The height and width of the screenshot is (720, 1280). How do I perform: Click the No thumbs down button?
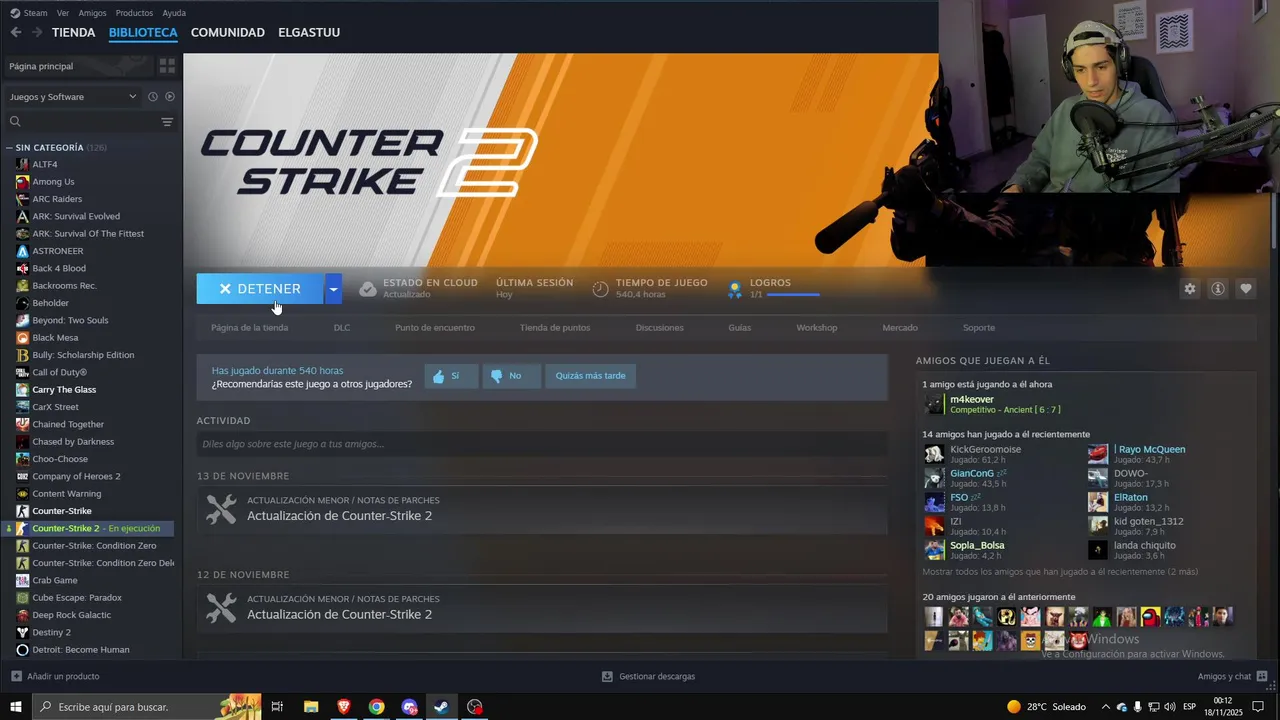(511, 376)
